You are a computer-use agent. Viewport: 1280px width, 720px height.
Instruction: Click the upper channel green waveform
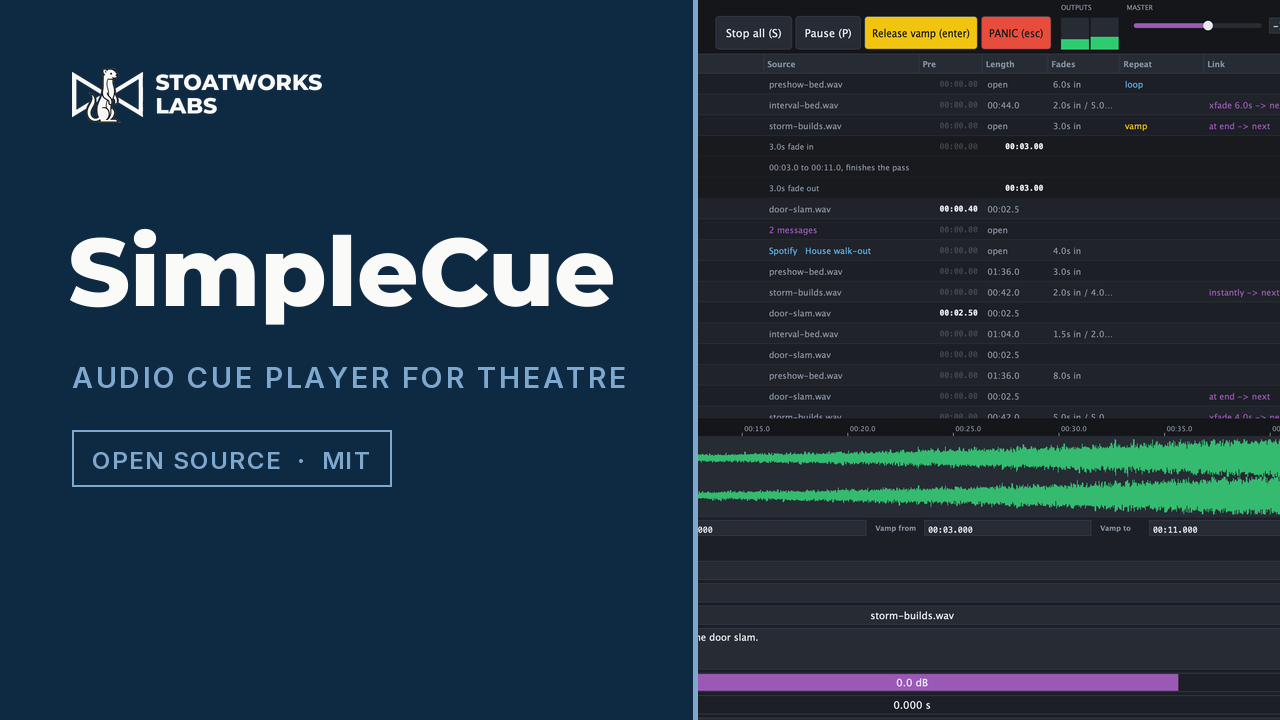[x=989, y=457]
